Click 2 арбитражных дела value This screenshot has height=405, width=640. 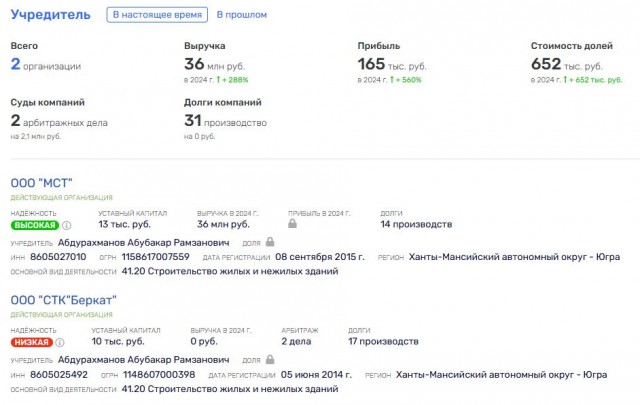pos(59,121)
